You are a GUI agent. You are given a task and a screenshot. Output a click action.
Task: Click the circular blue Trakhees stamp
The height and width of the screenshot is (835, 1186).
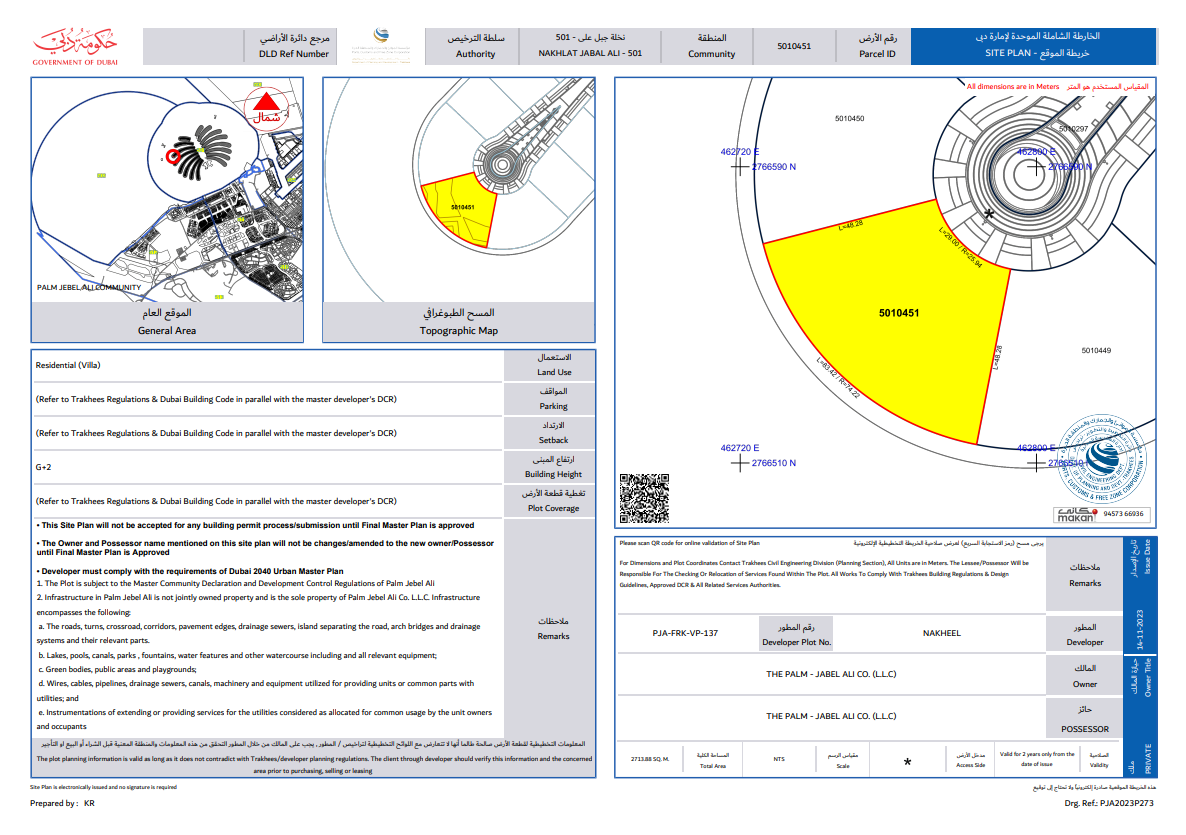click(x=1101, y=459)
